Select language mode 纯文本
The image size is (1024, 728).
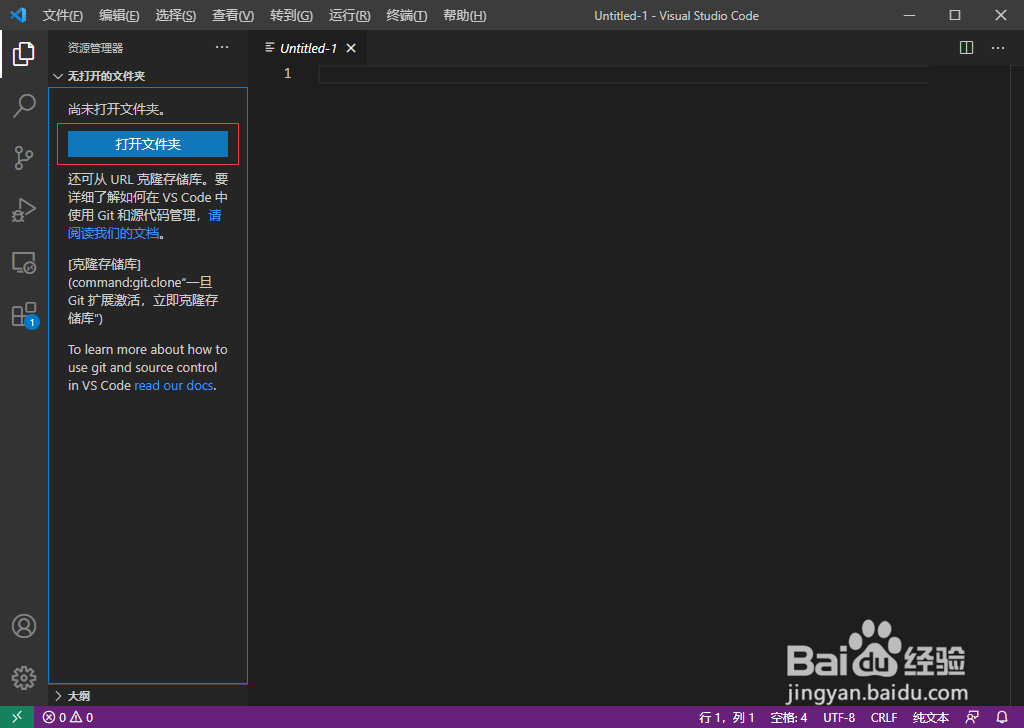931,718
